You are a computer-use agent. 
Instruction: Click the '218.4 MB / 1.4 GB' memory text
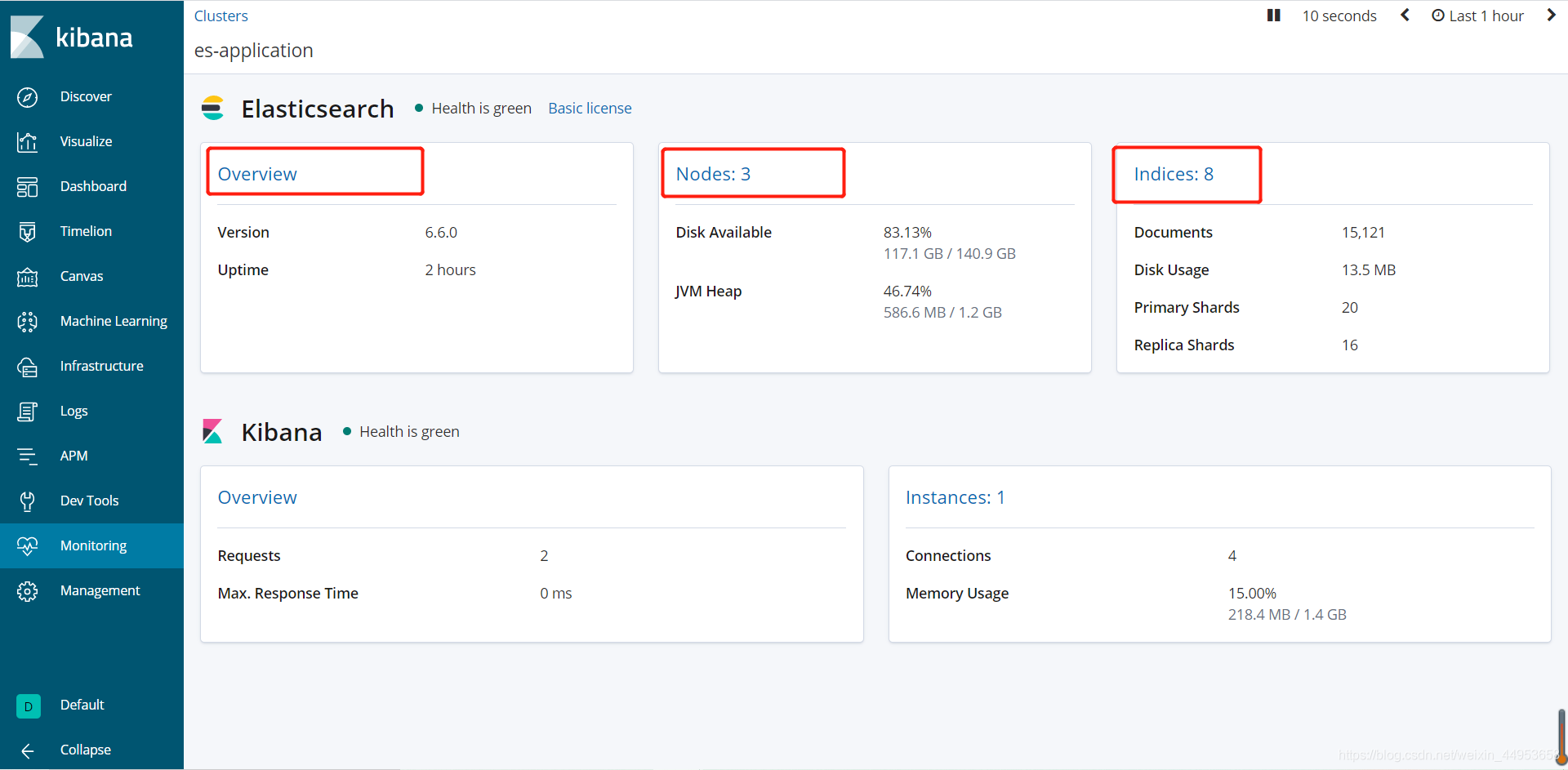pyautogui.click(x=1287, y=614)
